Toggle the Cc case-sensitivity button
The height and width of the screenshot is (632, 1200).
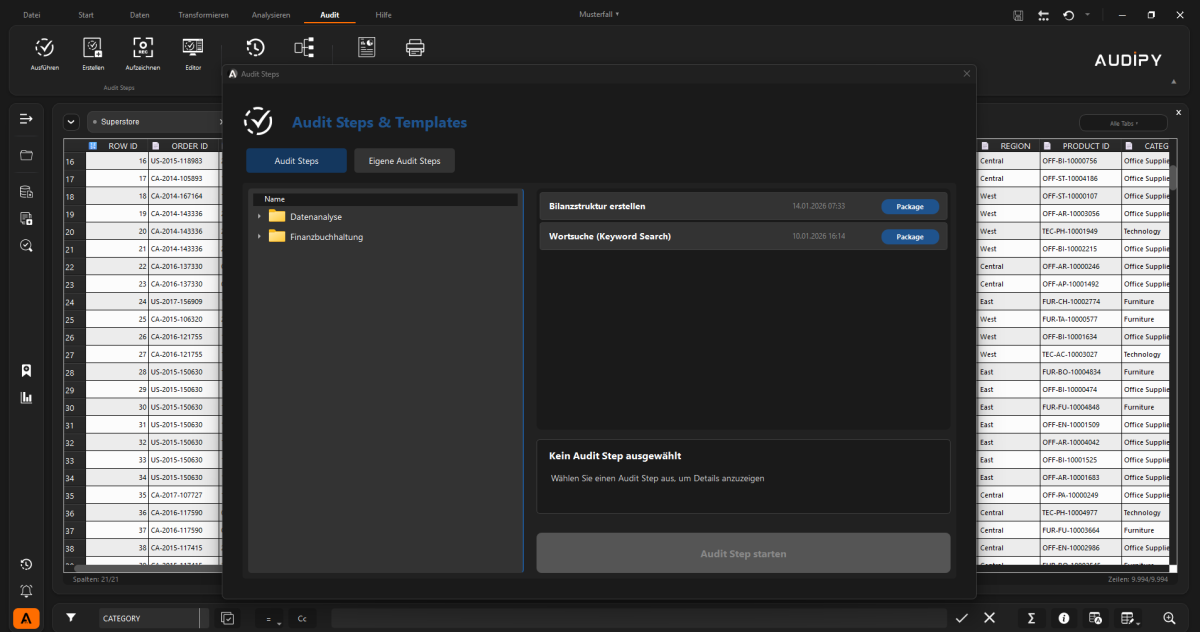301,618
